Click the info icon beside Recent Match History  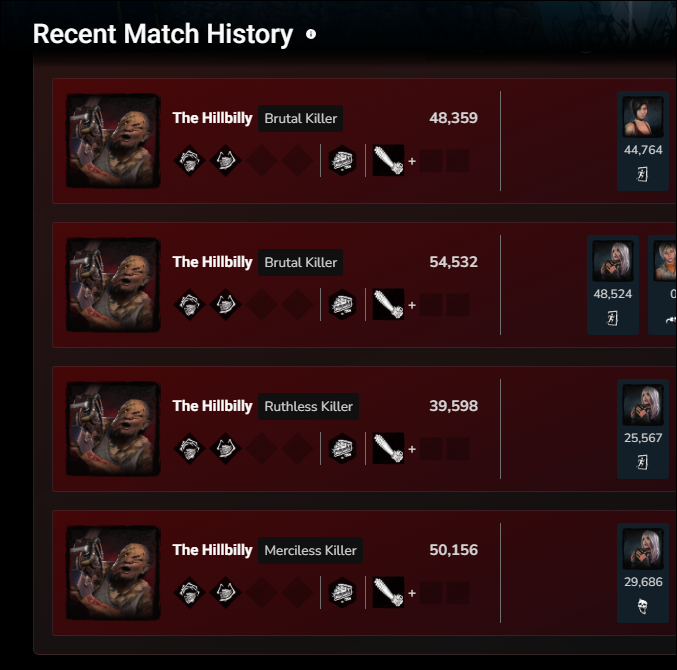click(x=311, y=34)
